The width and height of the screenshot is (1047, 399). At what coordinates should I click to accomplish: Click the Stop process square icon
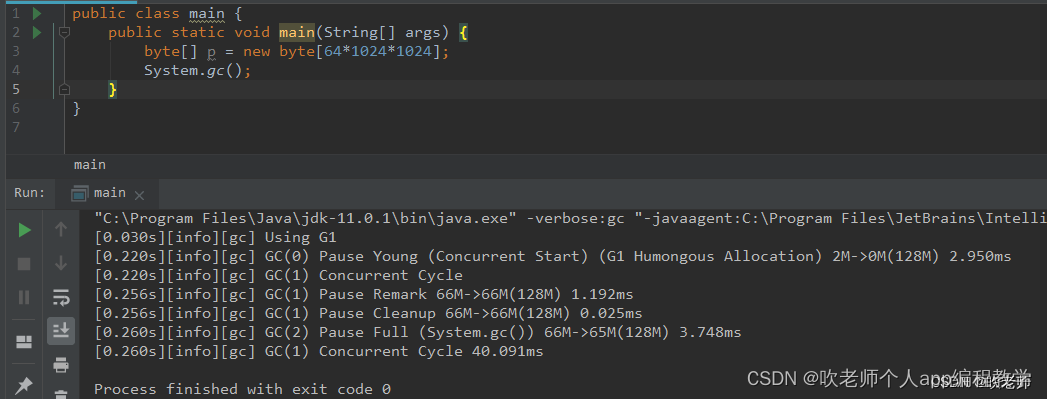point(25,264)
